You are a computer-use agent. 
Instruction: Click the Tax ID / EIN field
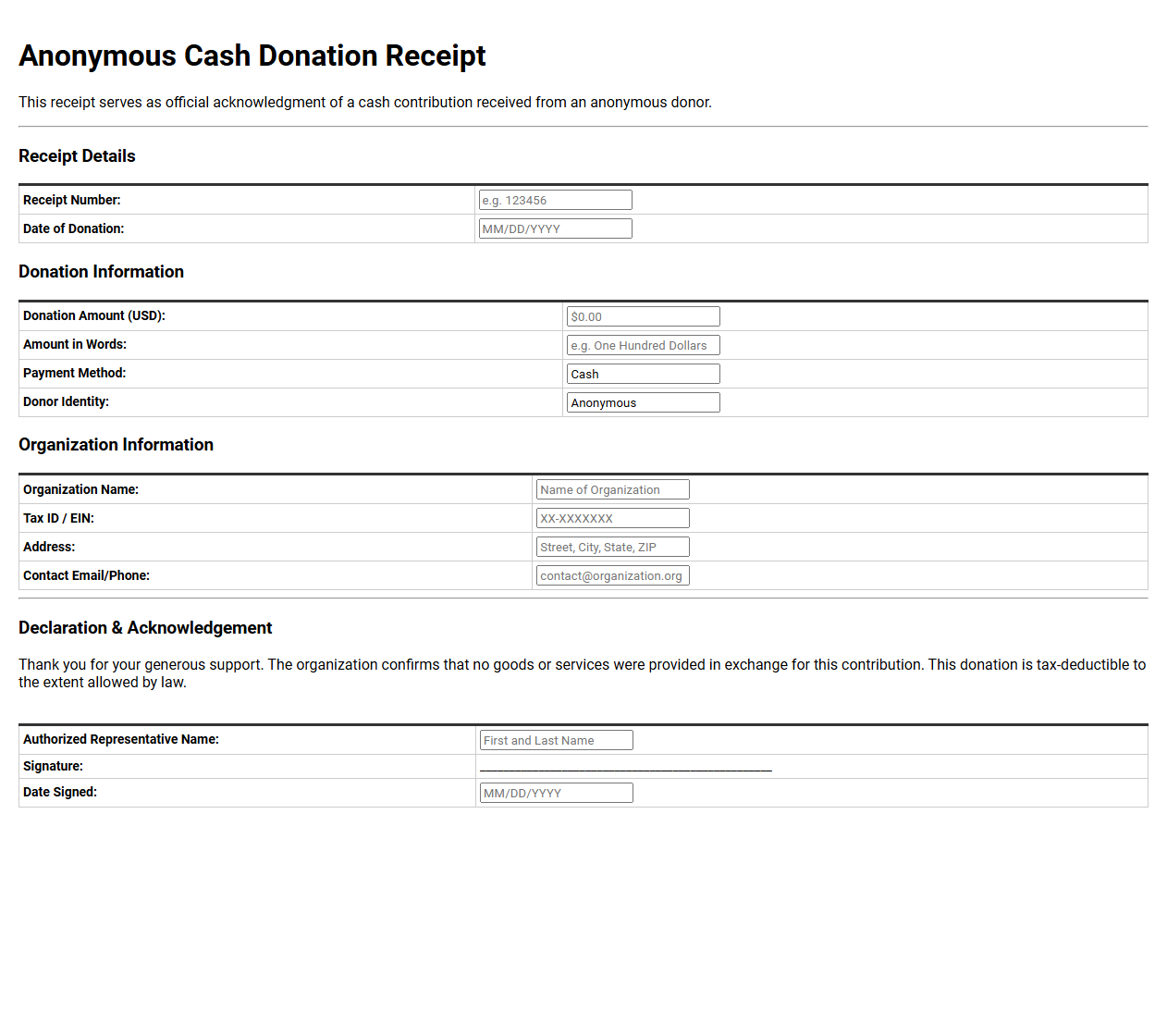(613, 518)
